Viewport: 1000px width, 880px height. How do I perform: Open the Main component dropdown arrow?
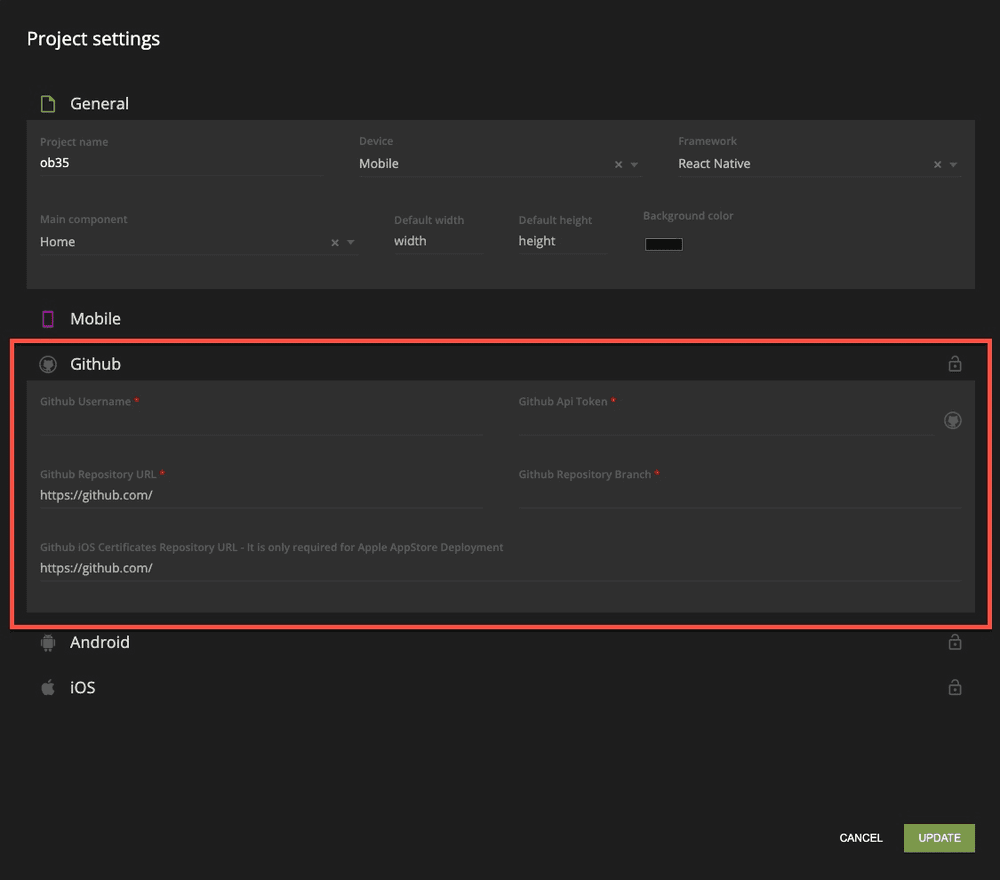pos(351,242)
